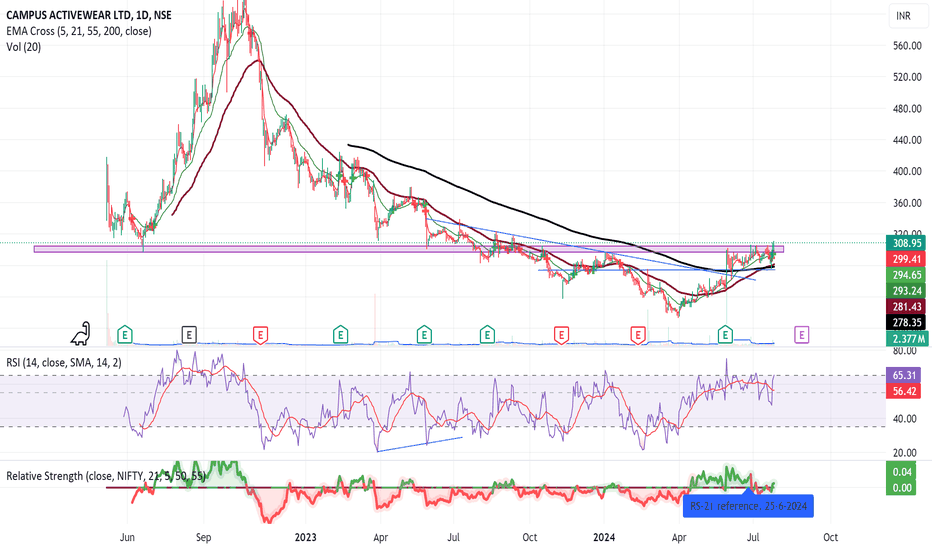Click the green E marker between 2023 and Apr 2023
Image resolution: width=932 pixels, height=550 pixels.
(x=340, y=335)
